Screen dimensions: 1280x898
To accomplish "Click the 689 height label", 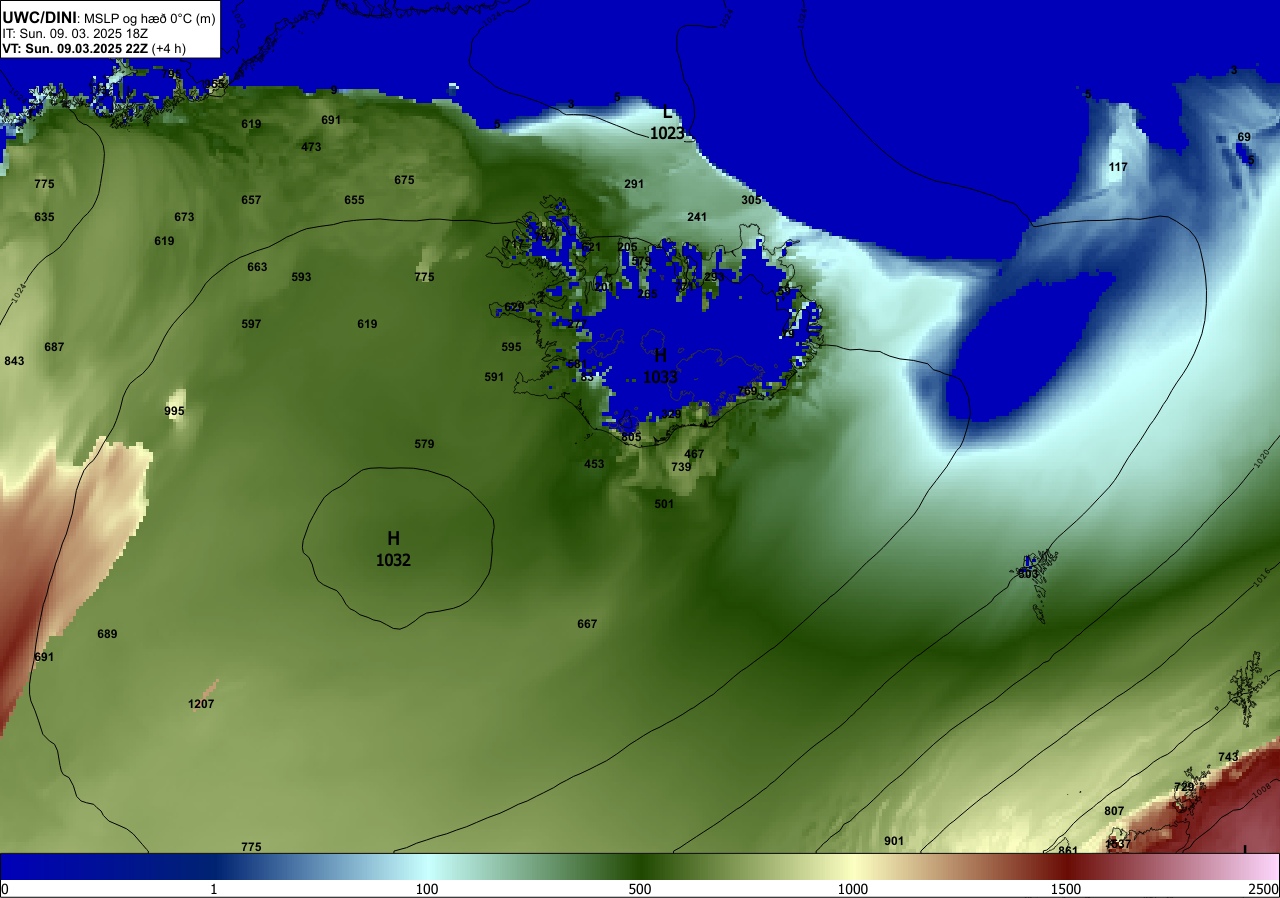I will point(107,634).
